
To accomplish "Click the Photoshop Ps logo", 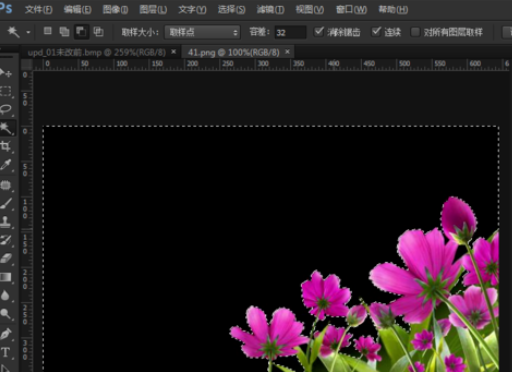I will pyautogui.click(x=6, y=8).
